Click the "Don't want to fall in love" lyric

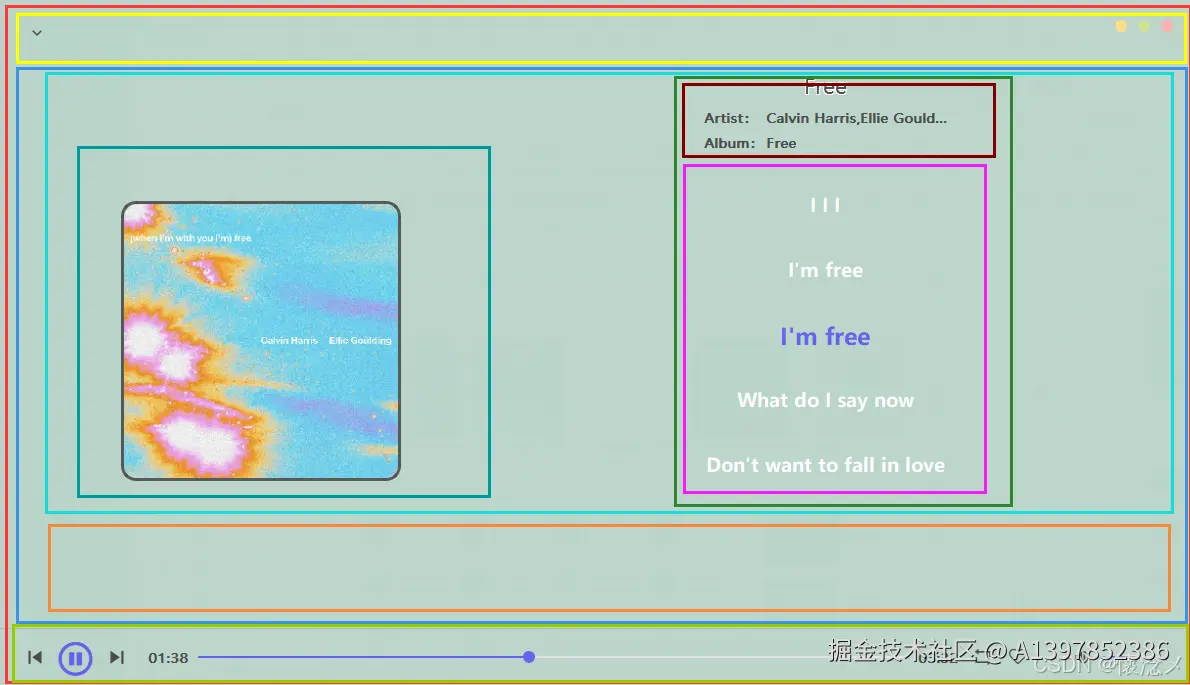click(825, 465)
